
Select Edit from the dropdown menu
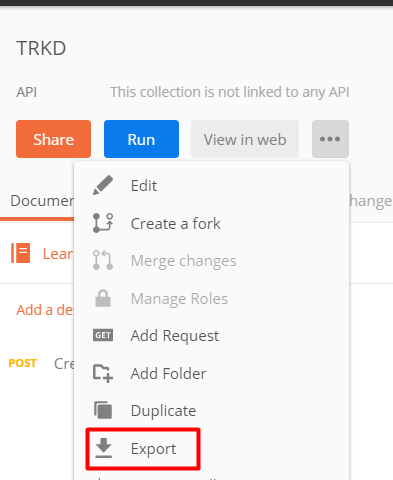(144, 186)
